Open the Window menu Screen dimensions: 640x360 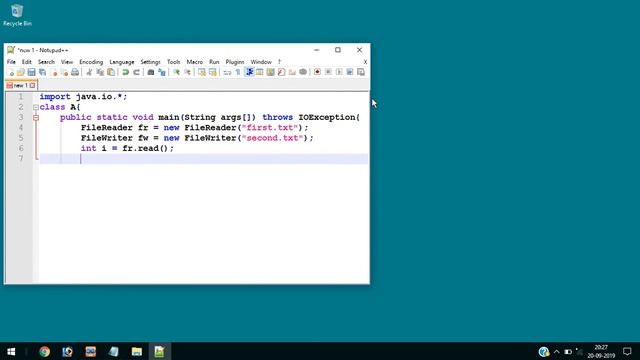[x=261, y=62]
